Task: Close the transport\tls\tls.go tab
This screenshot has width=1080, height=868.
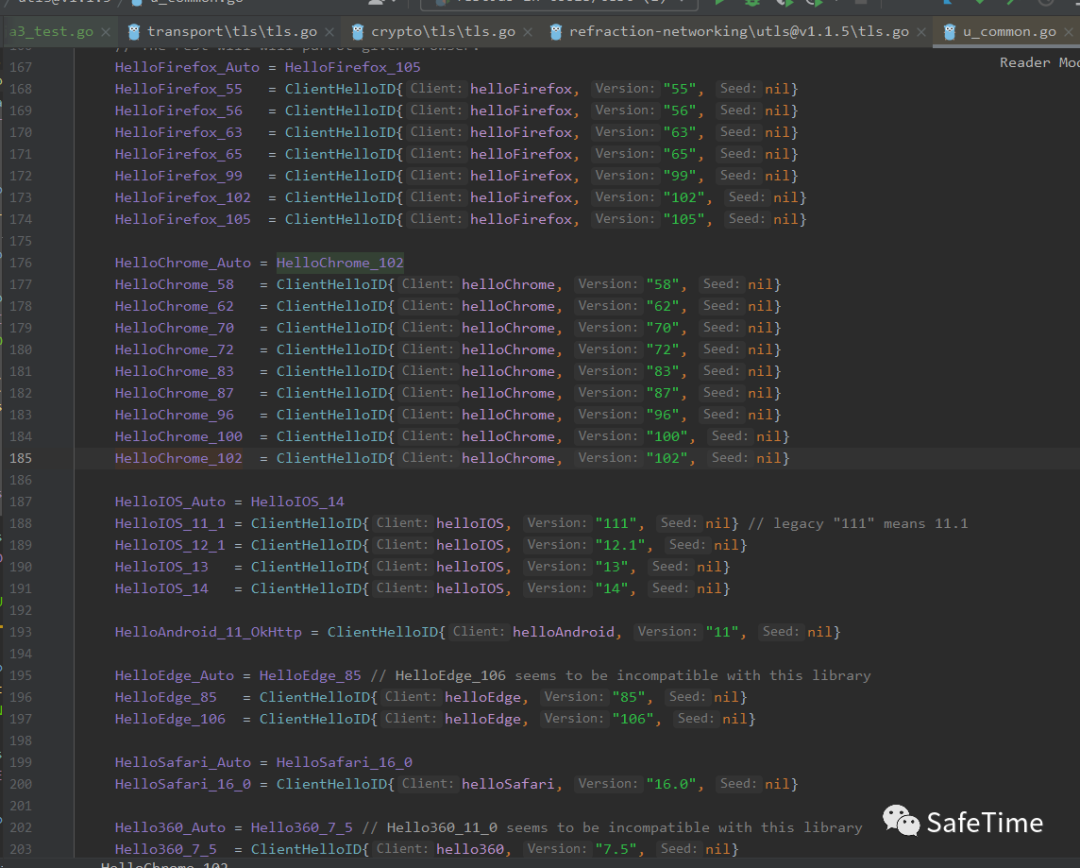Action: 329,31
